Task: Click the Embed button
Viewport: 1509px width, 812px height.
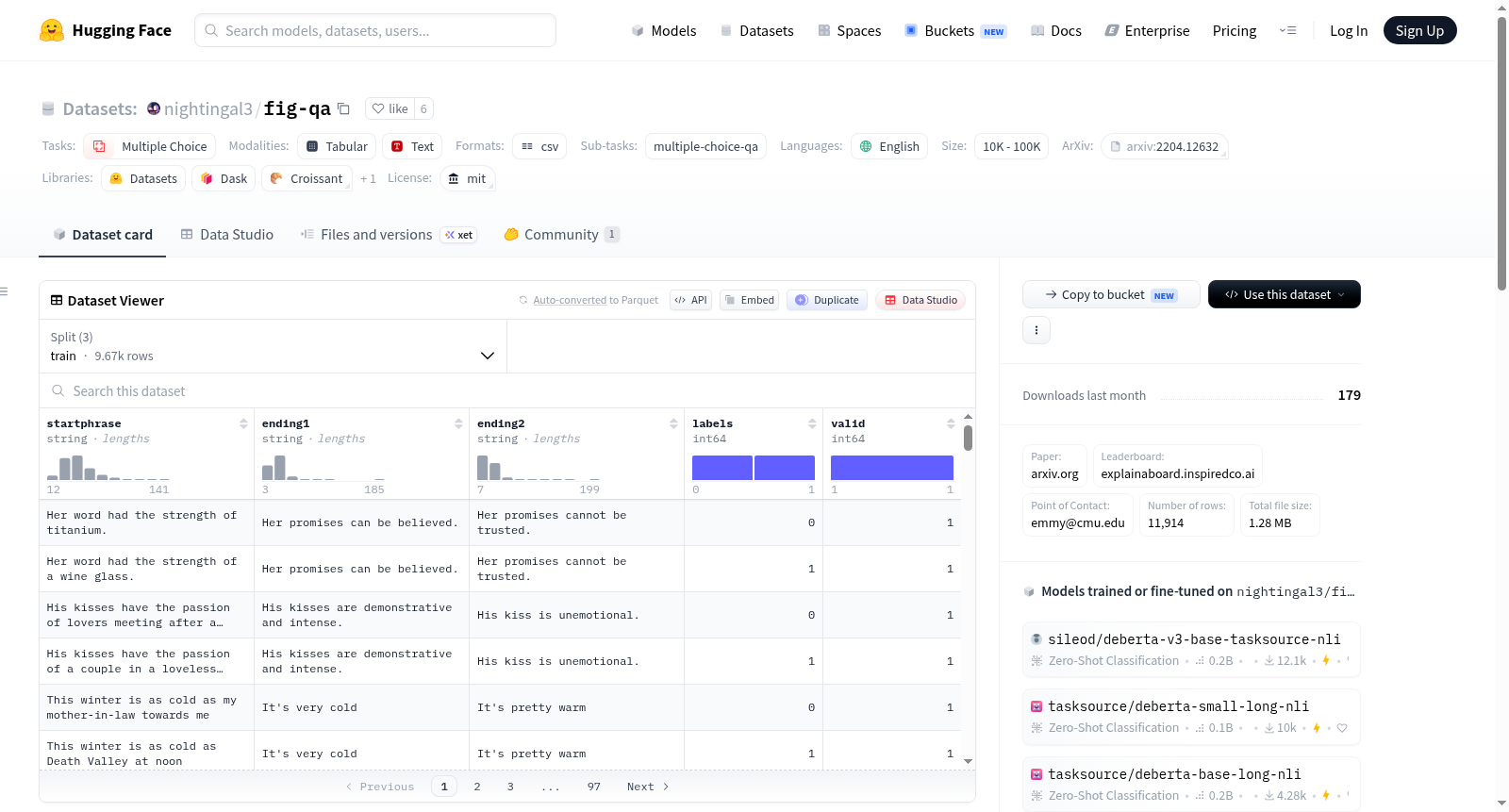Action: [749, 300]
